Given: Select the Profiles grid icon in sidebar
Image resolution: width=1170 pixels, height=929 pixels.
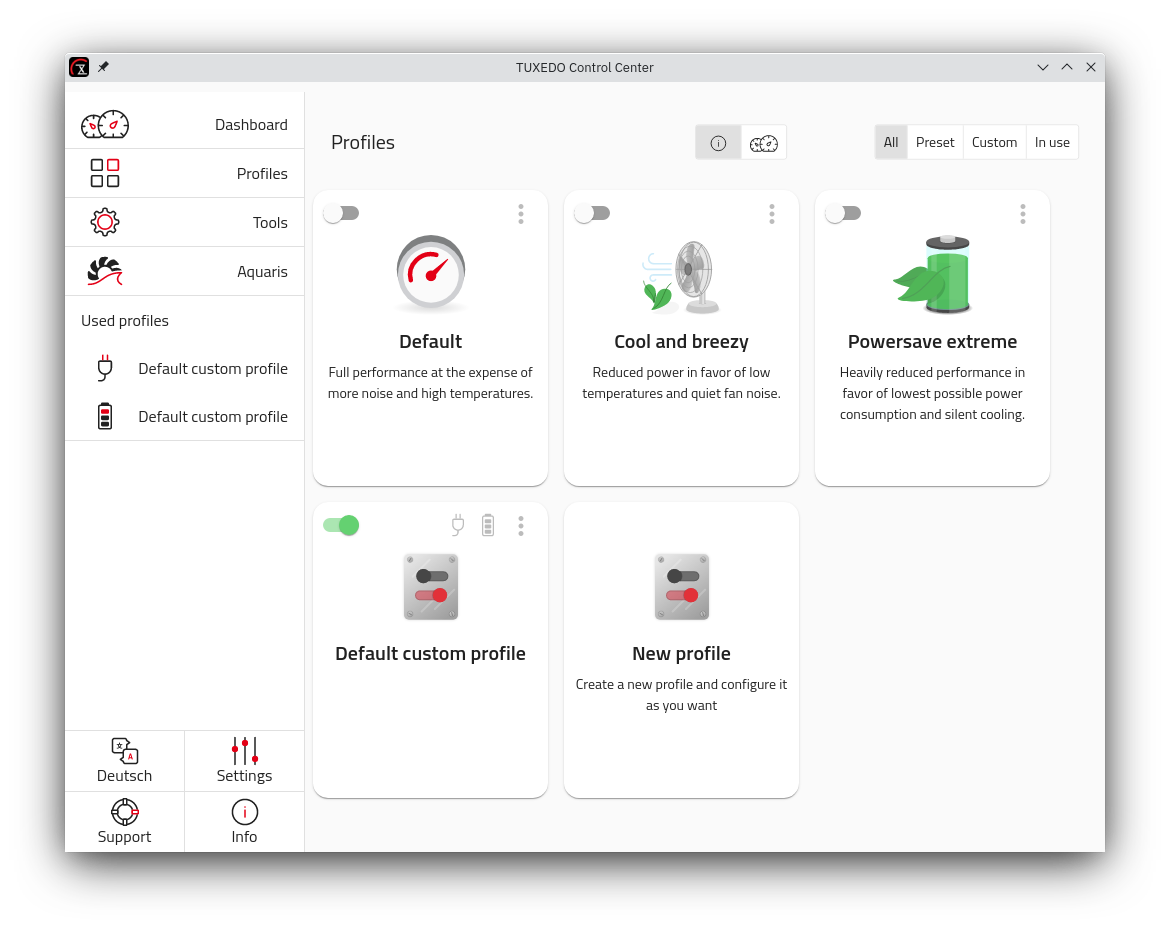Looking at the screenshot, I should coord(104,173).
